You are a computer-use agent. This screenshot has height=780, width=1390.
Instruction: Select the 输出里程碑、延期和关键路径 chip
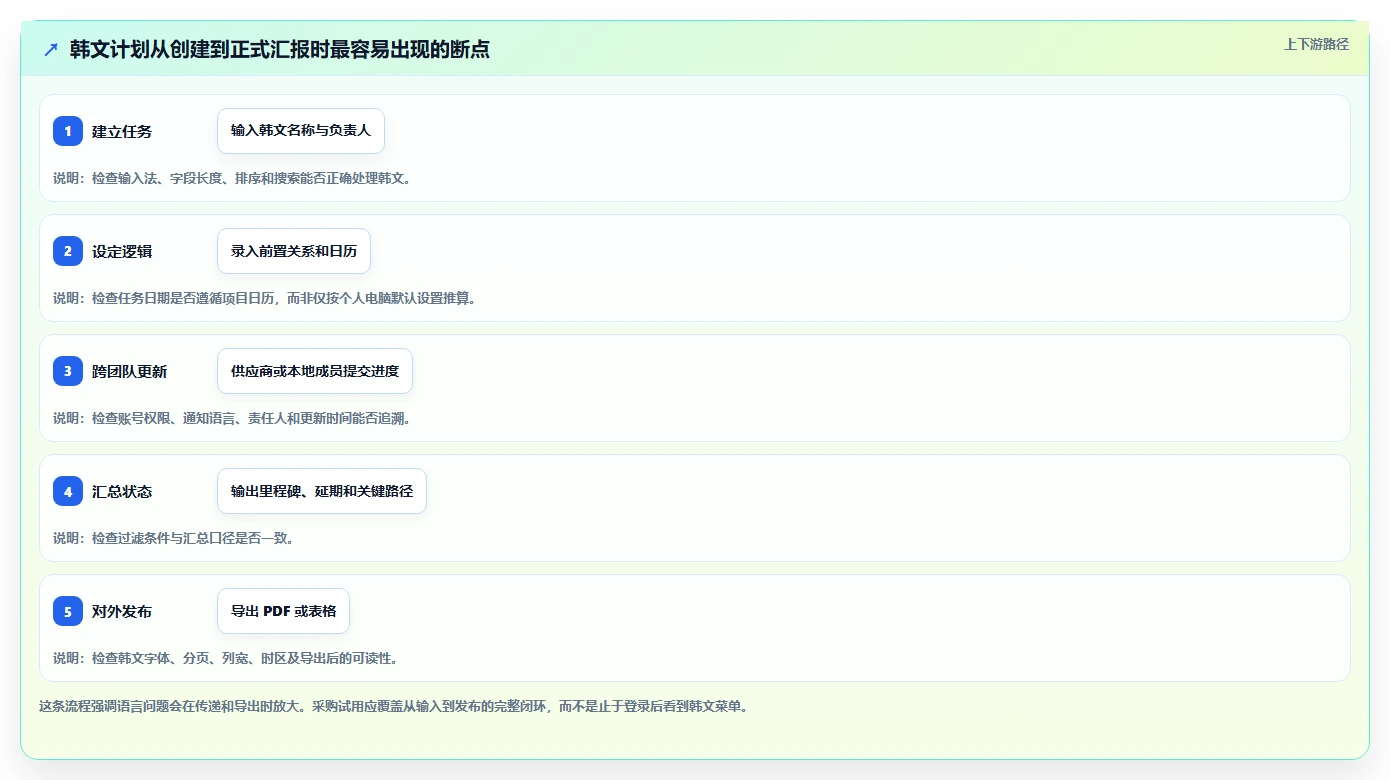(x=322, y=491)
